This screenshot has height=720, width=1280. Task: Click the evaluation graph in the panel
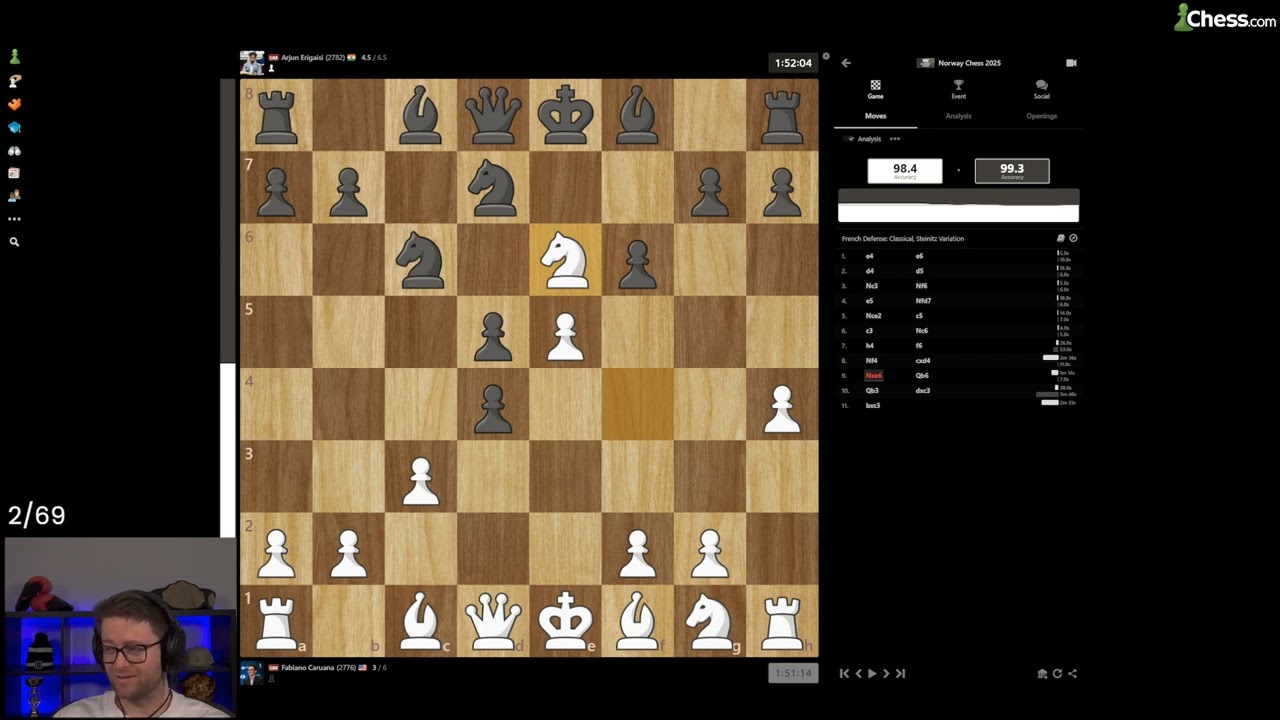[x=958, y=205]
